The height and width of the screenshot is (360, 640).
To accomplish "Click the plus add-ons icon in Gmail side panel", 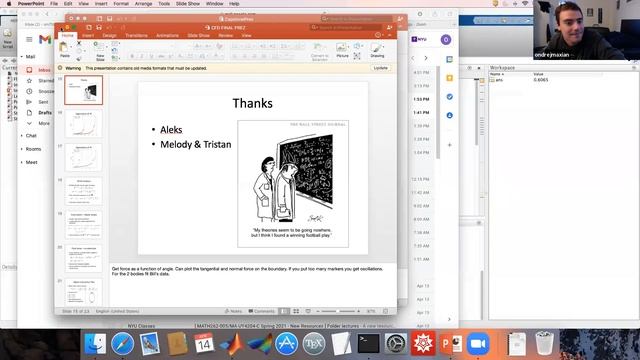I will 449,145.
